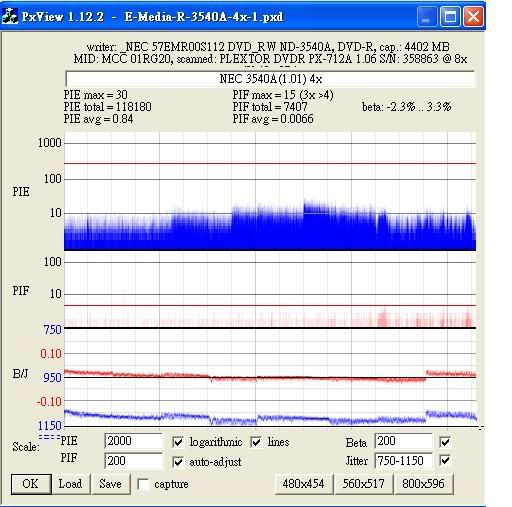Click the PIF graph axis label

pyautogui.click(x=21, y=291)
